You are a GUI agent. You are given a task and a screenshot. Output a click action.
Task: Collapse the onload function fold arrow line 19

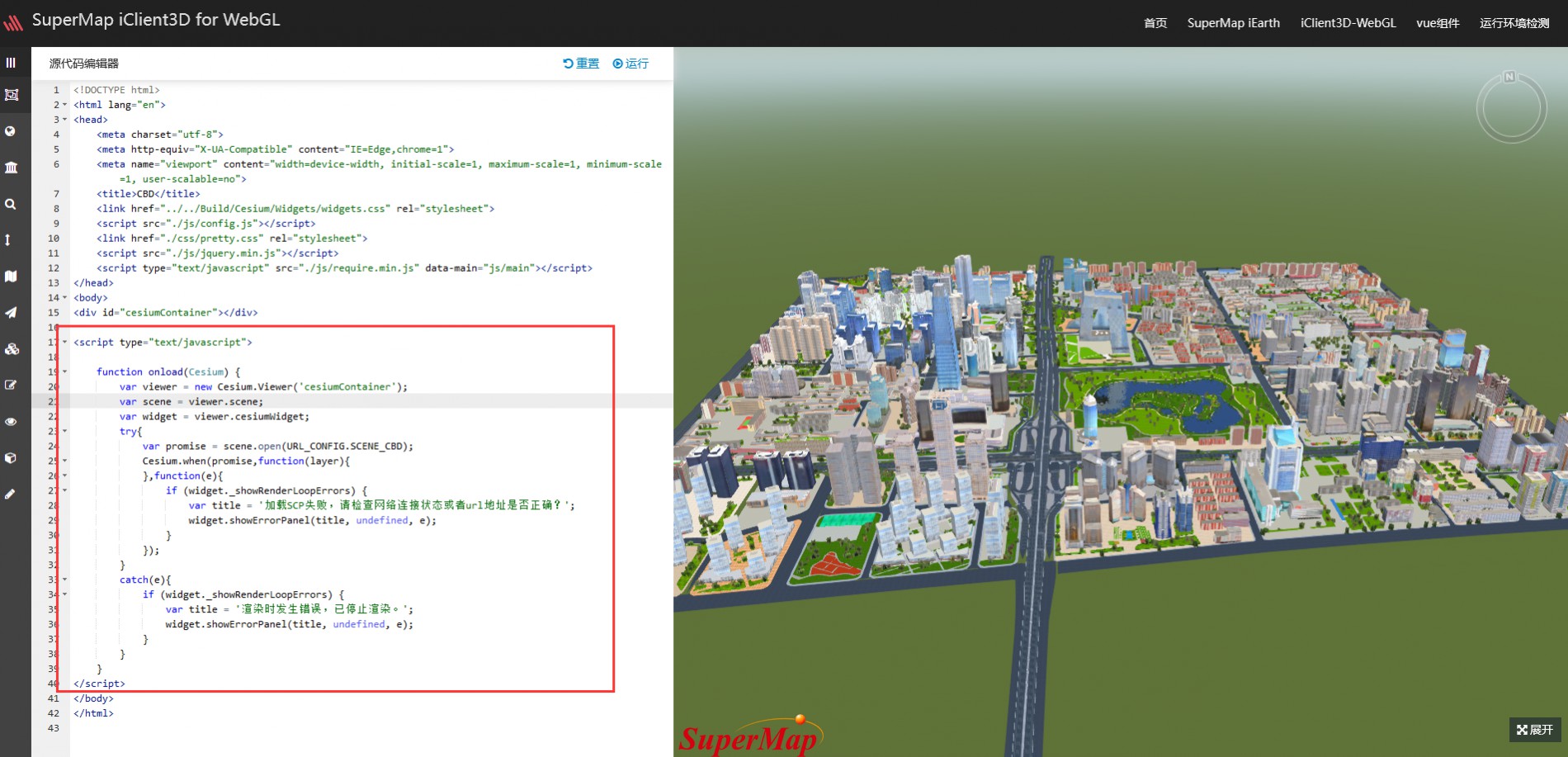tap(65, 372)
